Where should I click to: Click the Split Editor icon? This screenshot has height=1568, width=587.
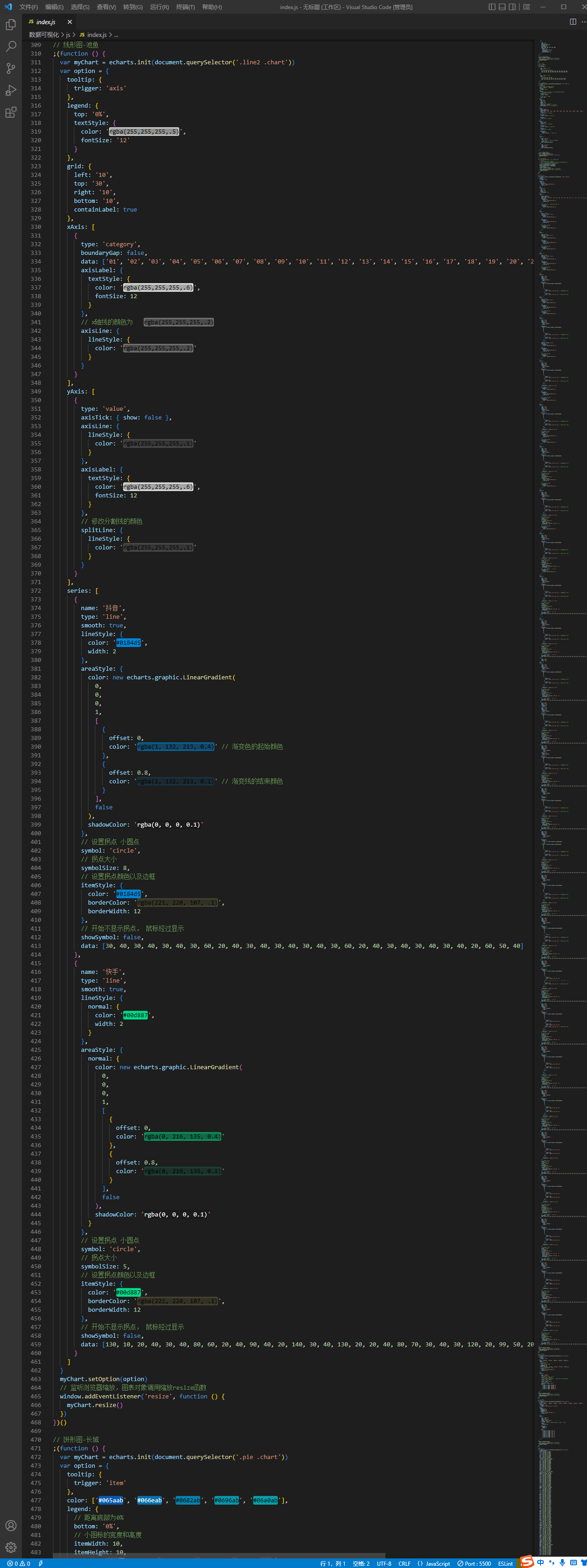point(572,21)
